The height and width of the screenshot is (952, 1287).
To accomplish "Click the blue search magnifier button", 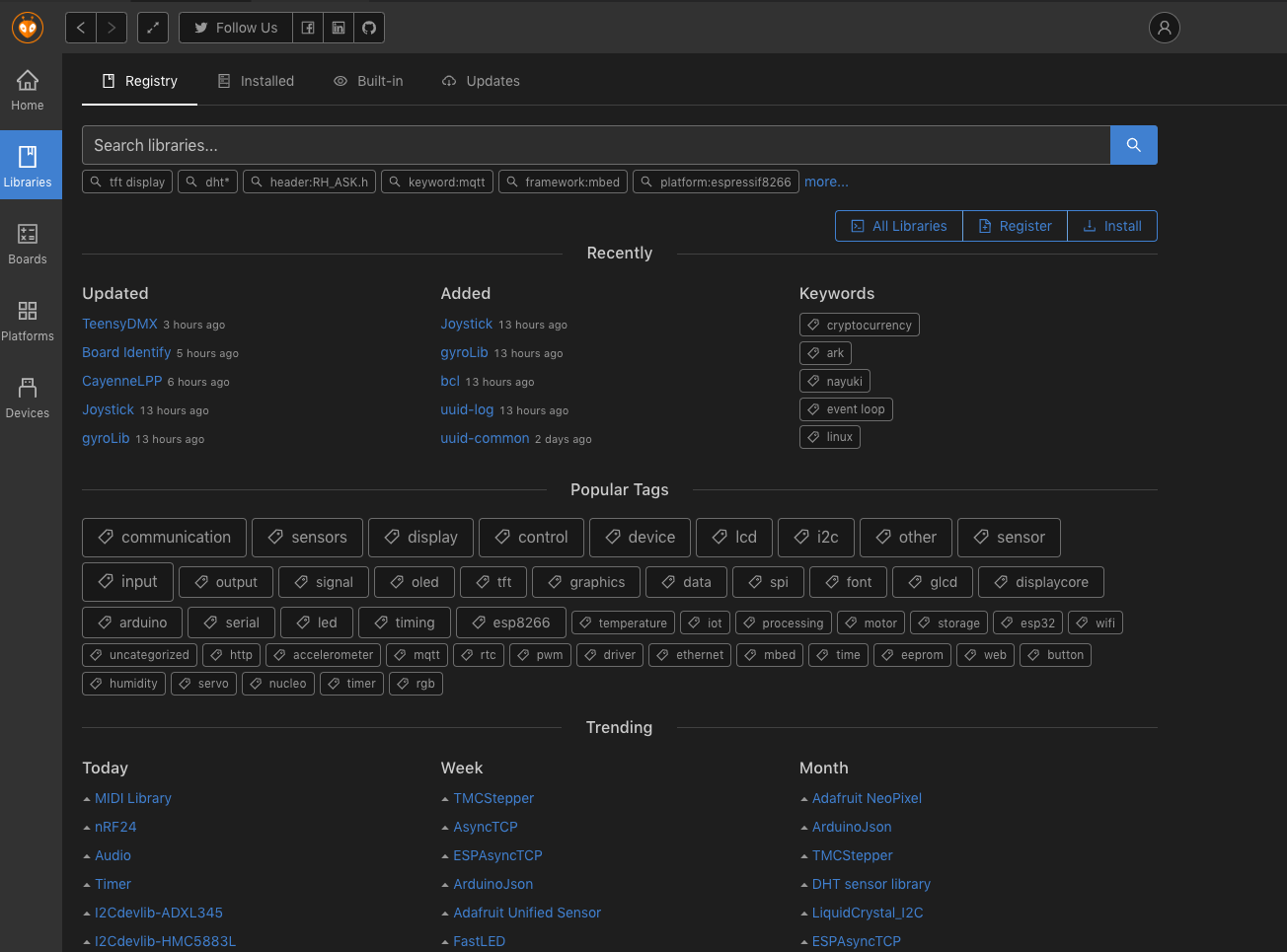I will click(x=1134, y=145).
